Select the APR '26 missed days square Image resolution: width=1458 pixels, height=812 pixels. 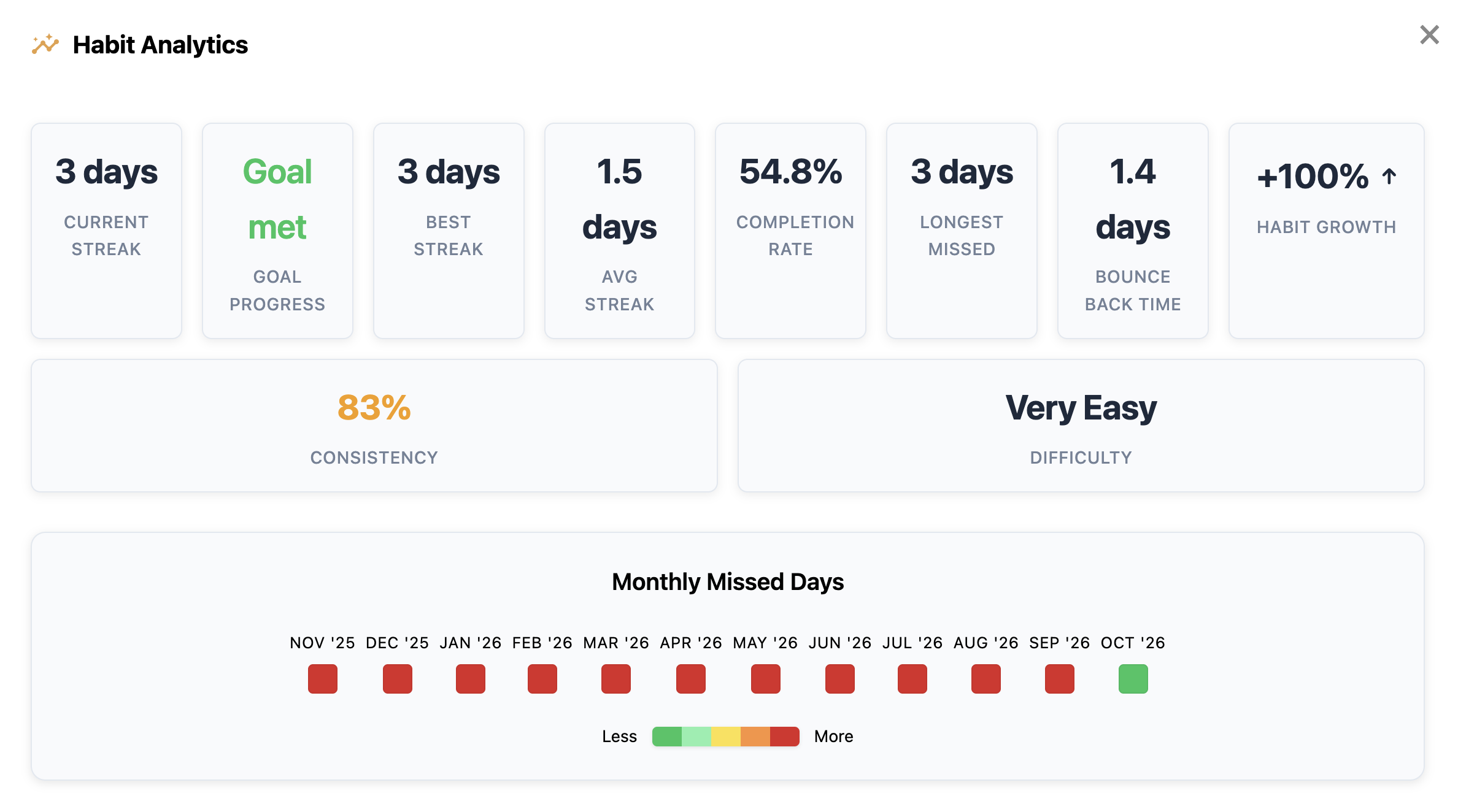click(x=691, y=679)
